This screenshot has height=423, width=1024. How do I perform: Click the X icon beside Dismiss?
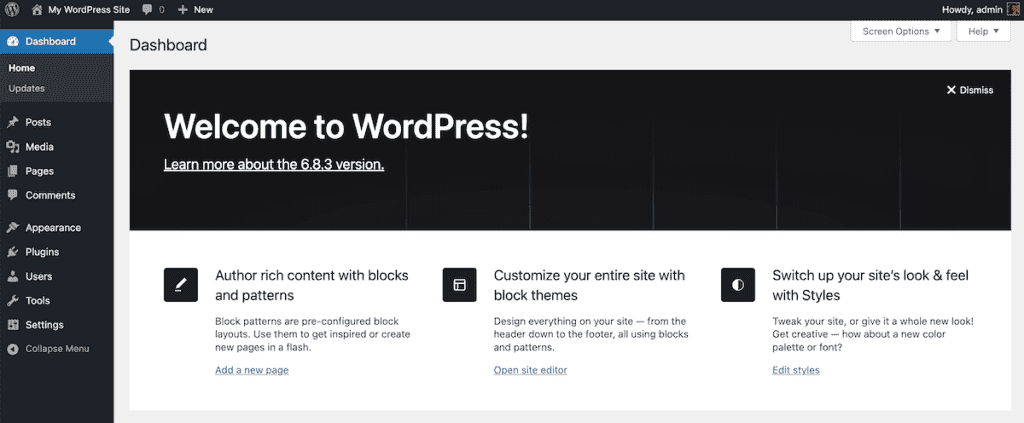click(951, 90)
